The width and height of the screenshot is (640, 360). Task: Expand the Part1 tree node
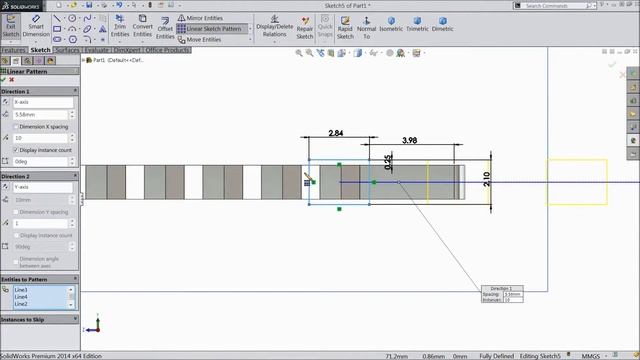84,60
